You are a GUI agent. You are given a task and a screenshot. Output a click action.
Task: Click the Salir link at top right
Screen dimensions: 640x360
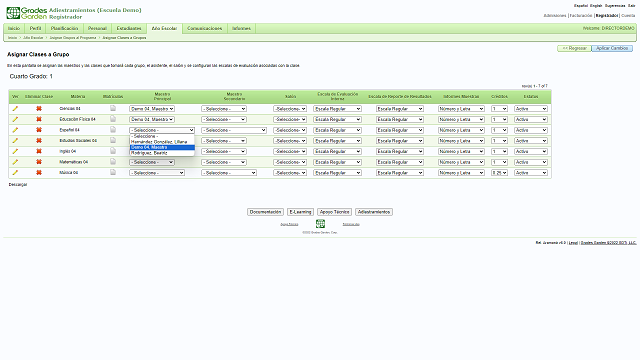(x=631, y=6)
